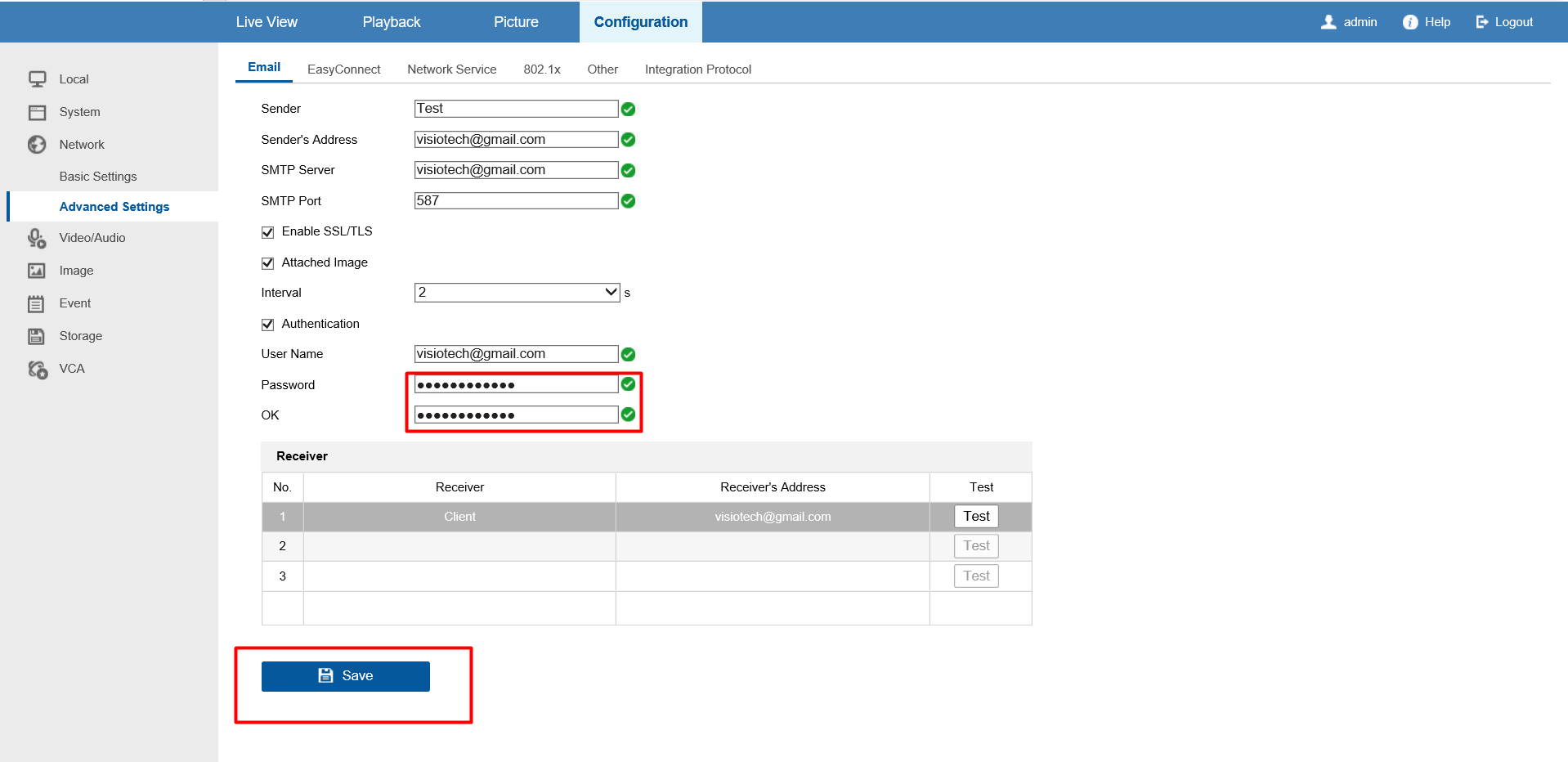The height and width of the screenshot is (762, 1568).
Task: Click the Event calendar icon
Action: tap(37, 304)
